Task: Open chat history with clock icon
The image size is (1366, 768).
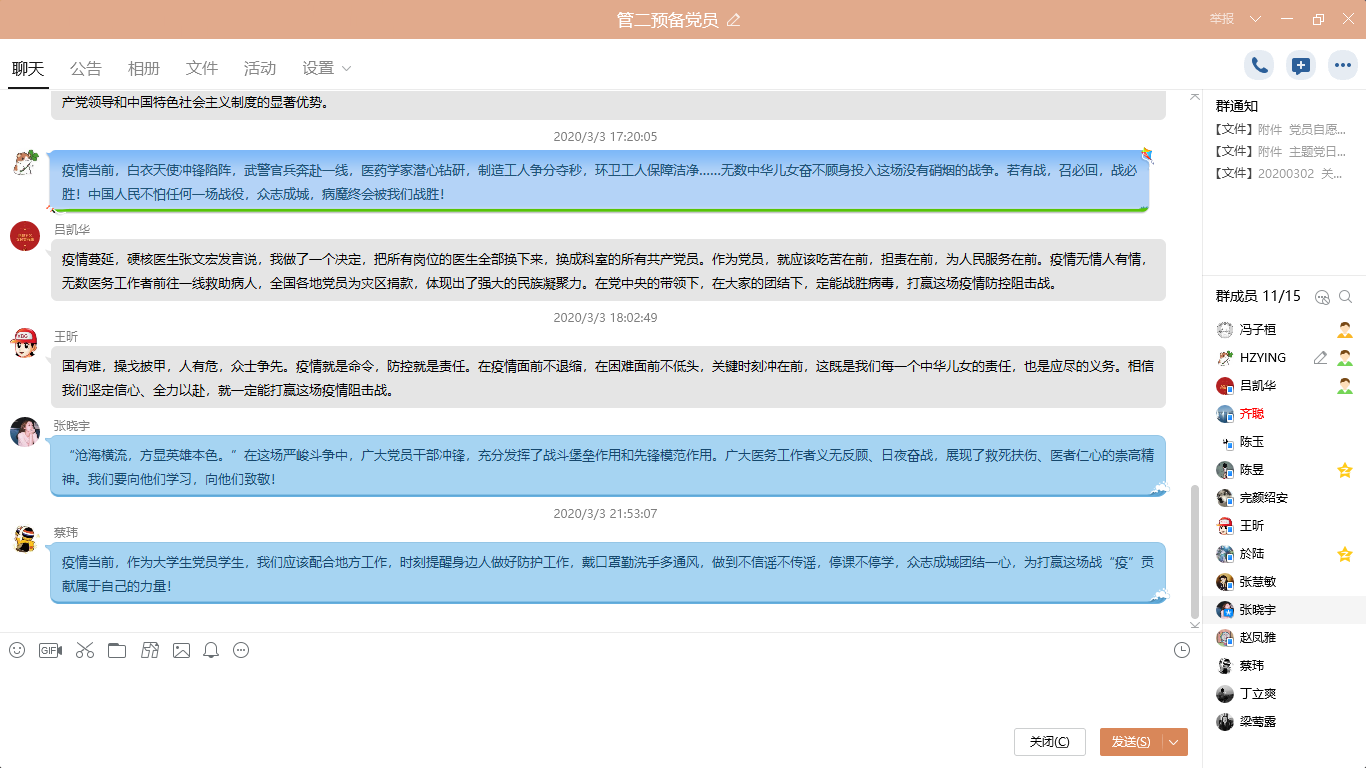Action: click(1182, 650)
